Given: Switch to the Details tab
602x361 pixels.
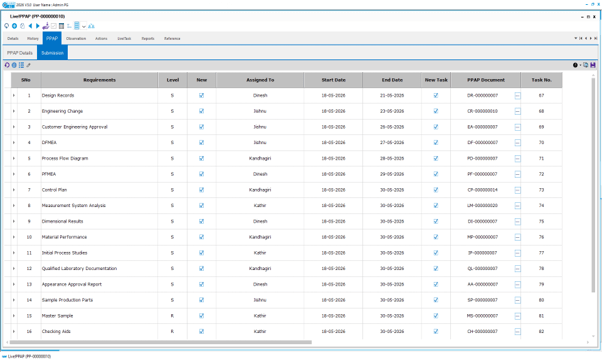Looking at the screenshot, I should tap(13, 39).
